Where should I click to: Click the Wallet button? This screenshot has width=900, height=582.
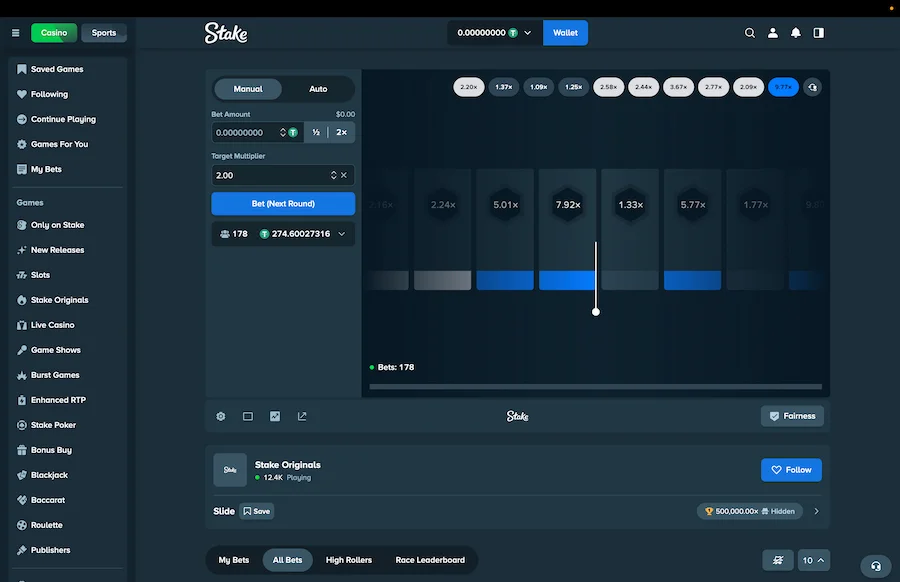coord(565,33)
